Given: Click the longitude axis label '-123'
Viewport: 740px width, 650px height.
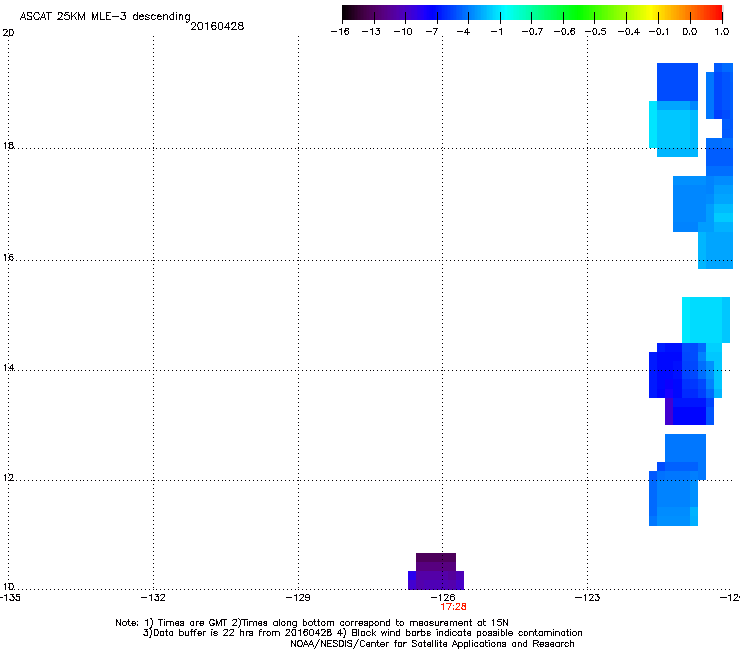Looking at the screenshot, I should tap(588, 598).
